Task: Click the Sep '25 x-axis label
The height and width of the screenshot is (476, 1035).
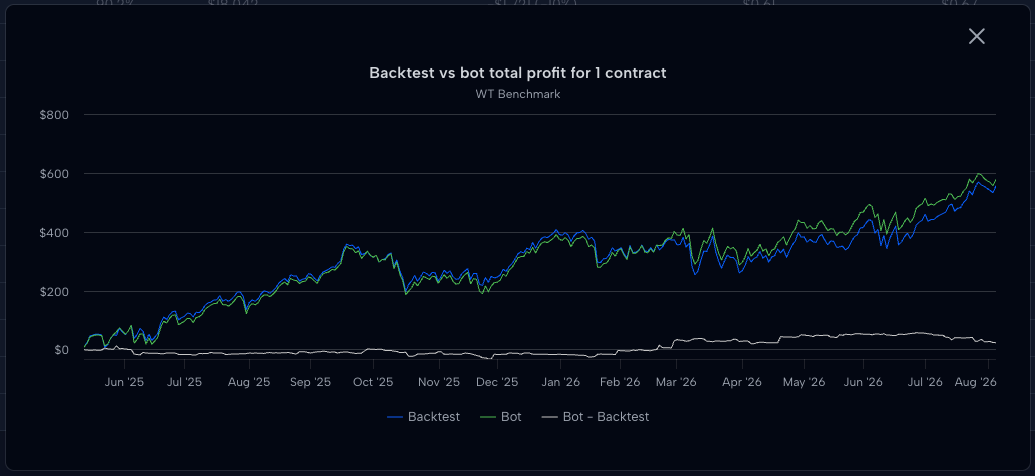Action: (x=310, y=382)
